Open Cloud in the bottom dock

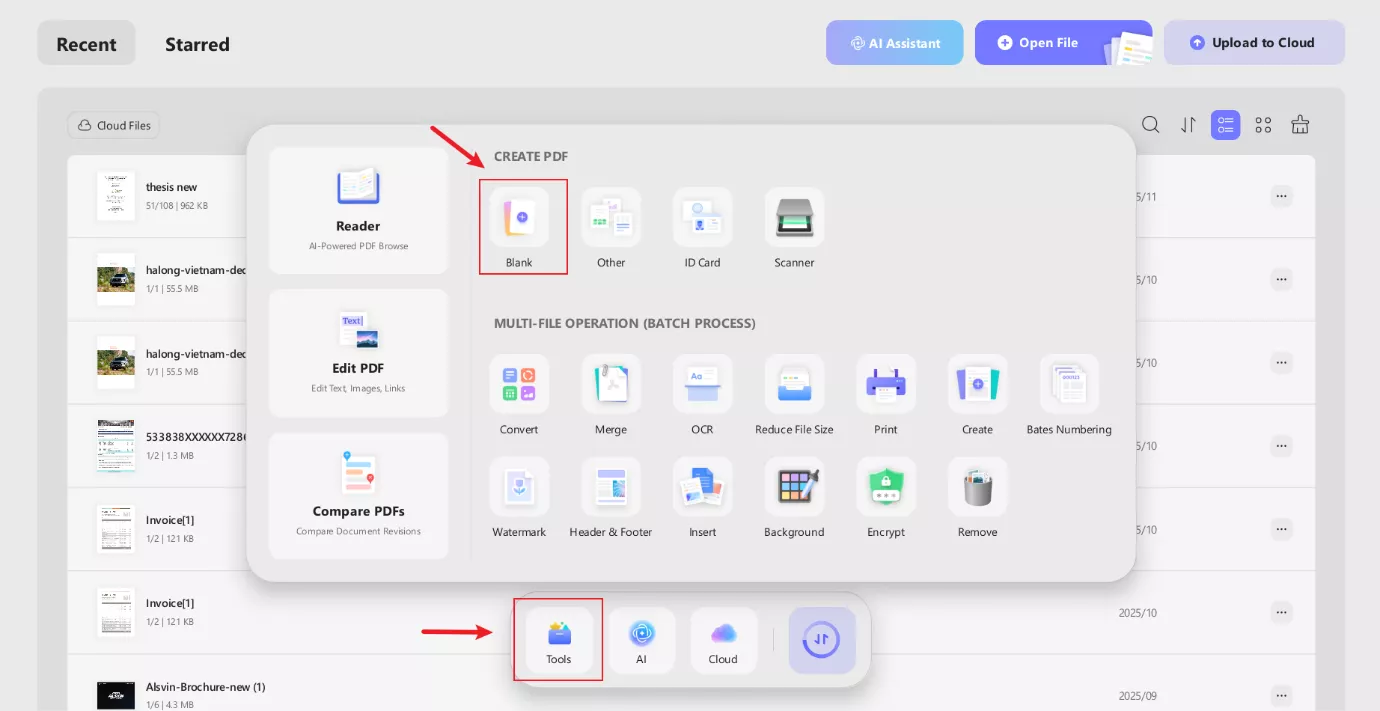click(x=723, y=640)
